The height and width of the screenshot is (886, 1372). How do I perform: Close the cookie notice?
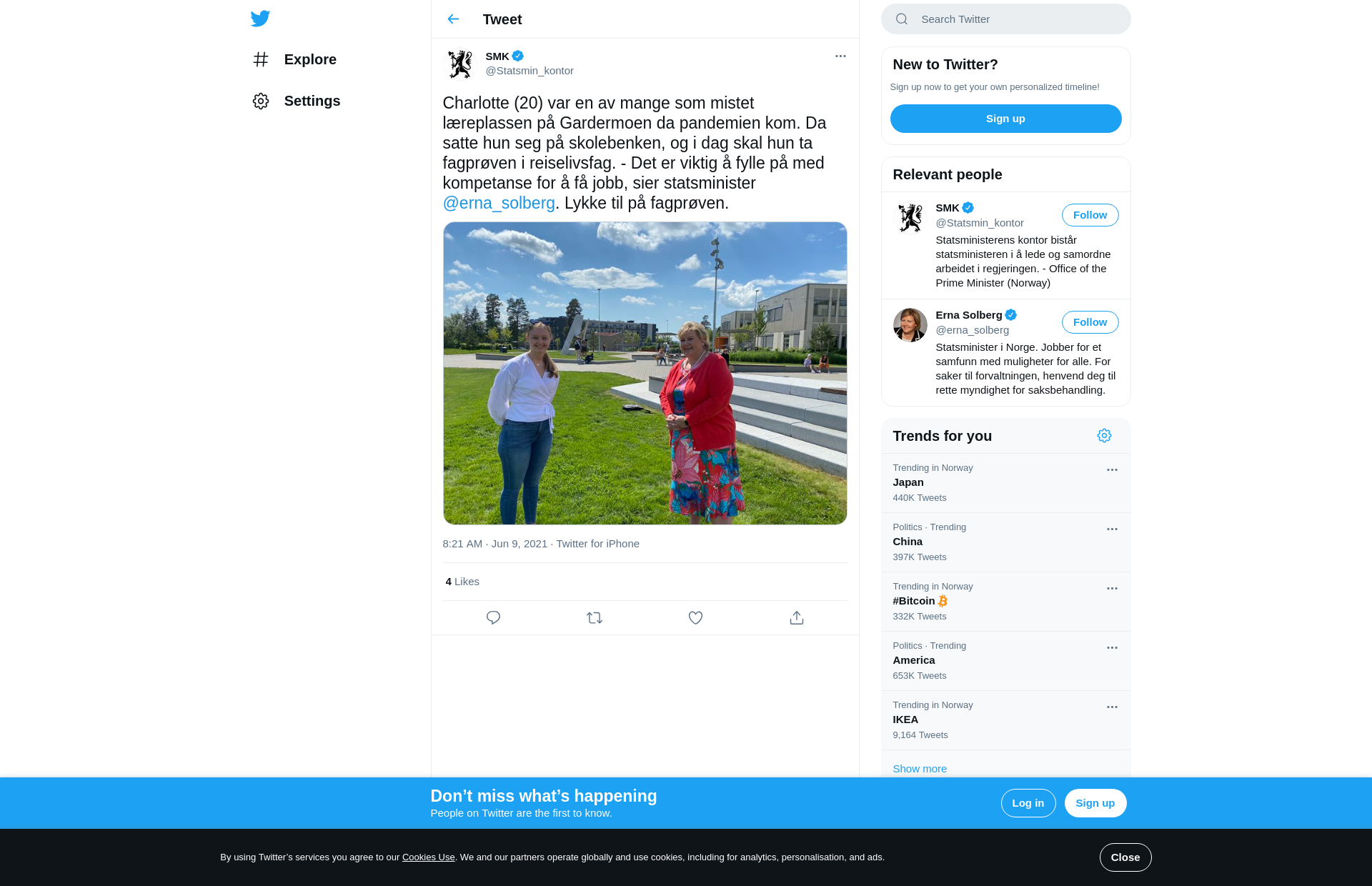(x=1125, y=857)
